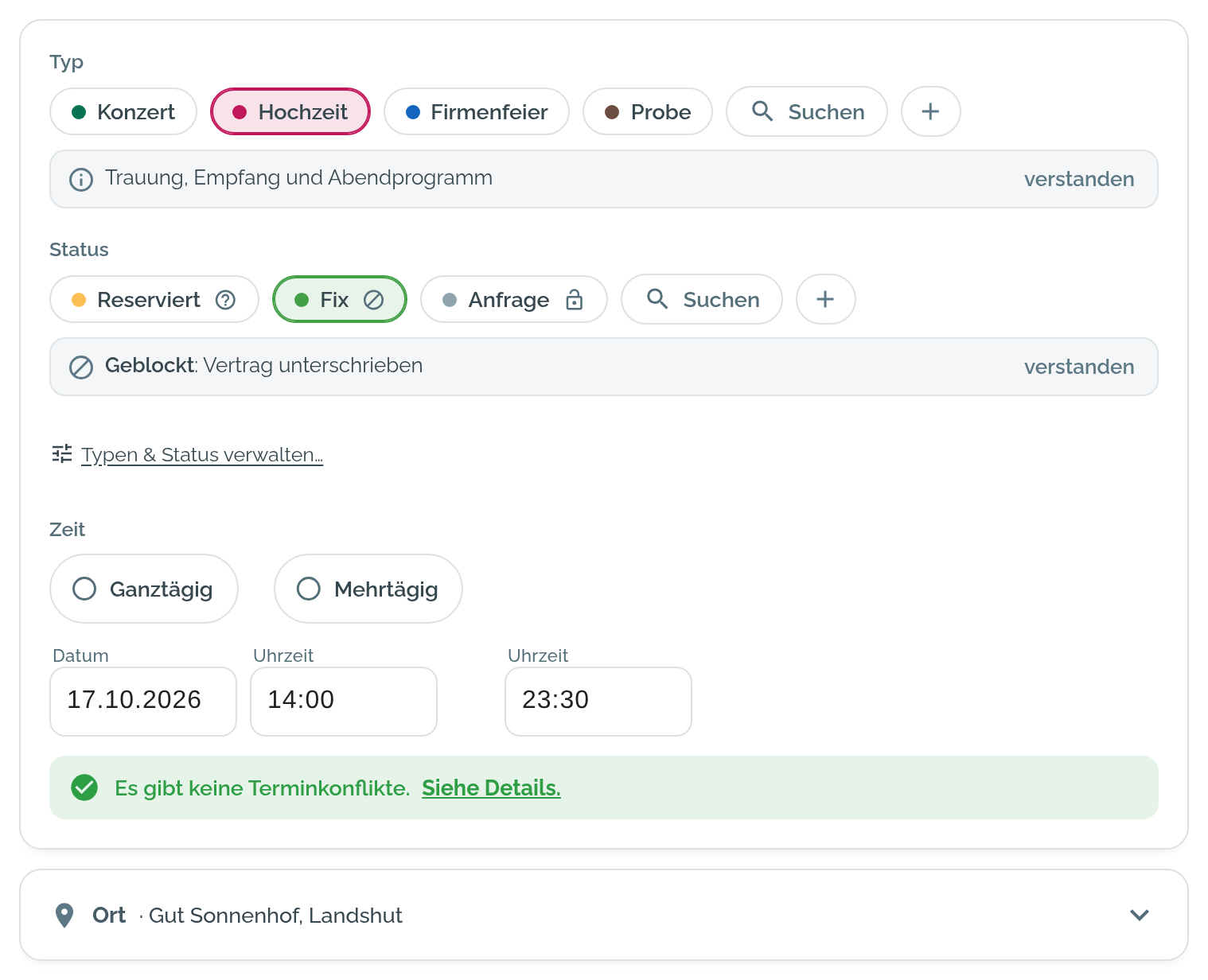Image resolution: width=1208 pixels, height=980 pixels.
Task: Open Suchen in the Typ row
Action: pos(807,111)
